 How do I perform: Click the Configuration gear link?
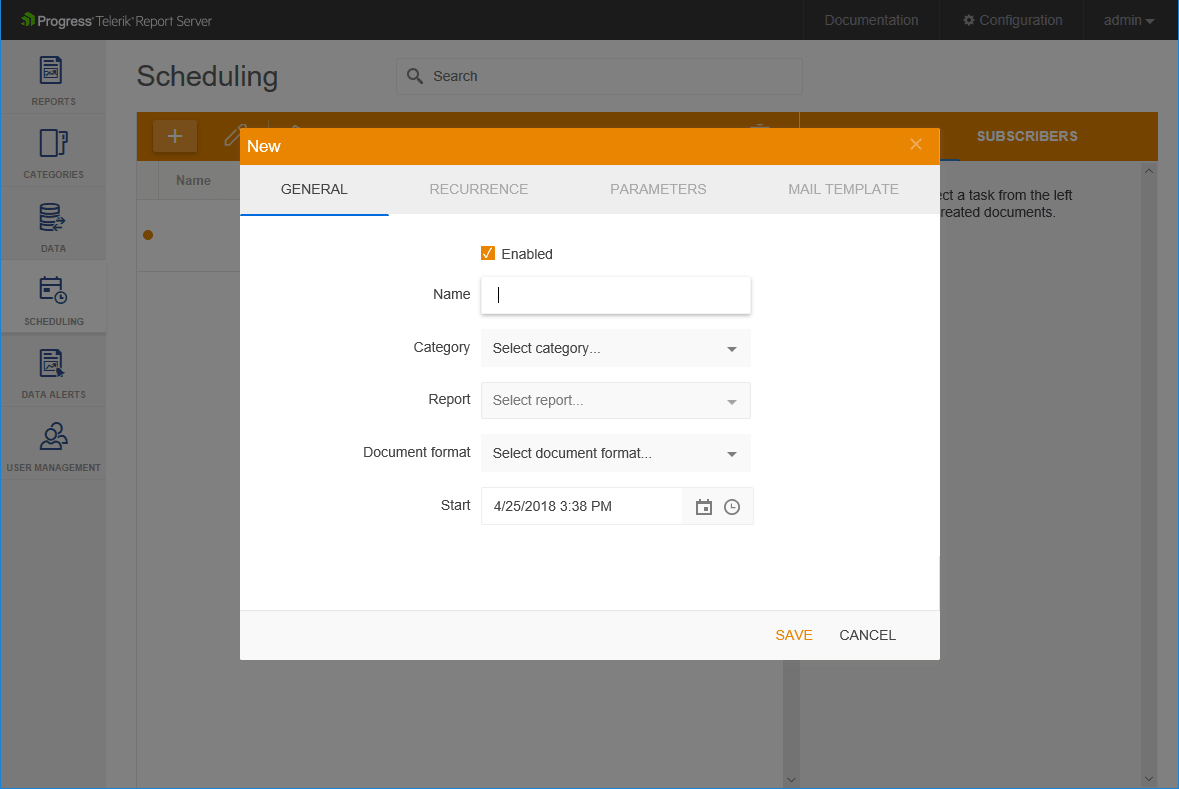tap(1012, 20)
